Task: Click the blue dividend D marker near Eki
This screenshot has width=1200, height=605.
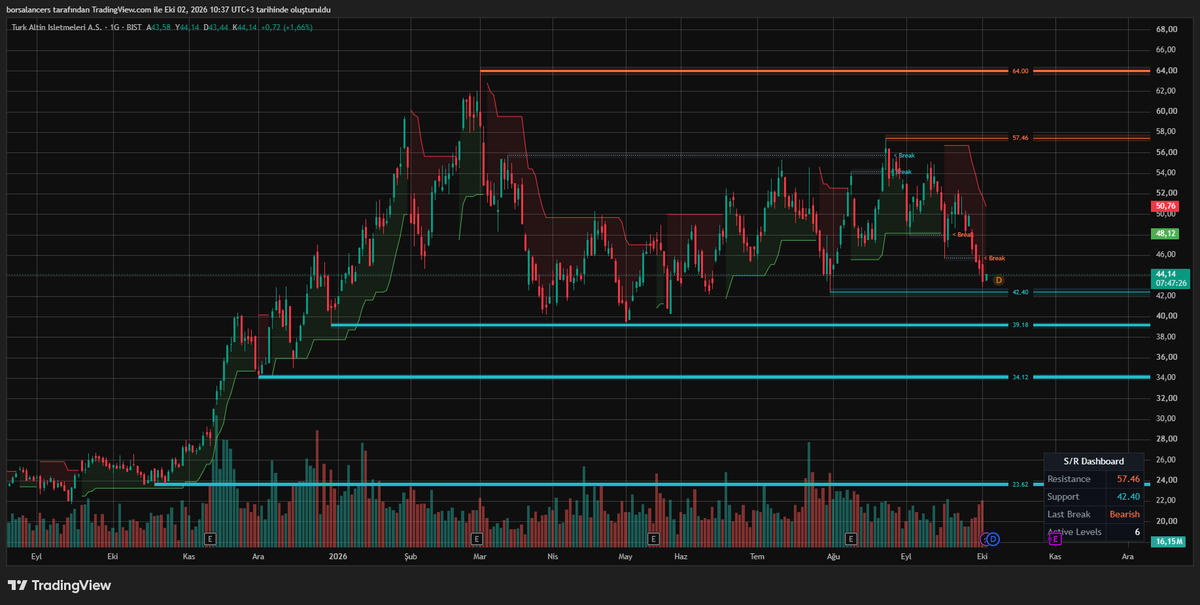Action: click(993, 538)
